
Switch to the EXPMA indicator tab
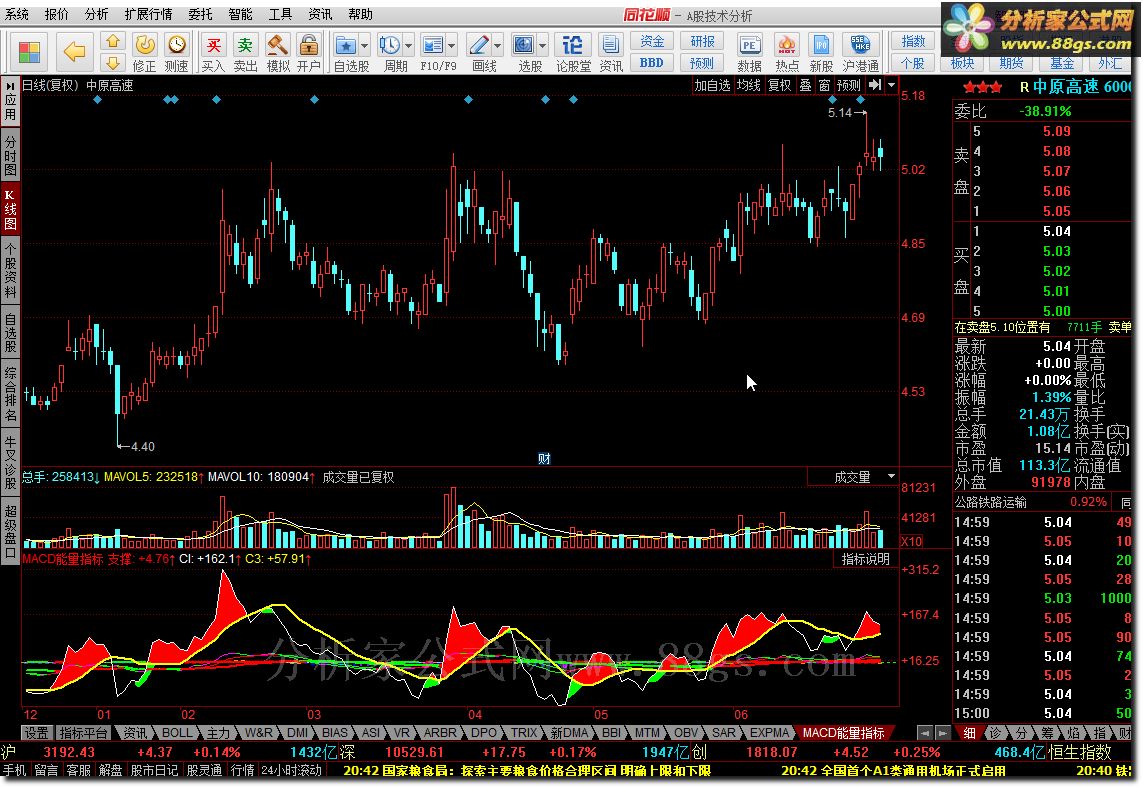pyautogui.click(x=769, y=732)
